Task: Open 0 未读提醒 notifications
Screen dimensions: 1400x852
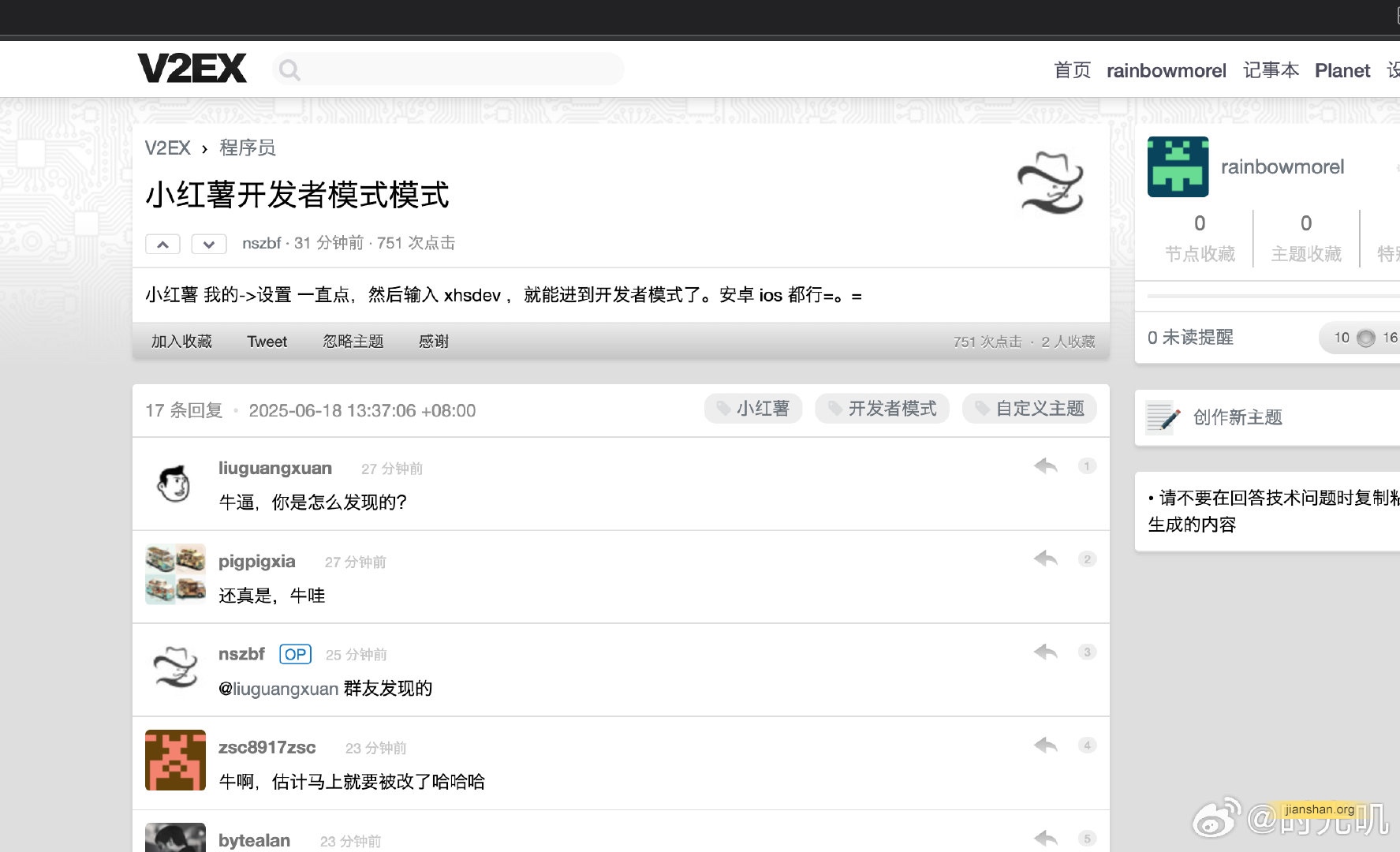Action: point(1190,338)
